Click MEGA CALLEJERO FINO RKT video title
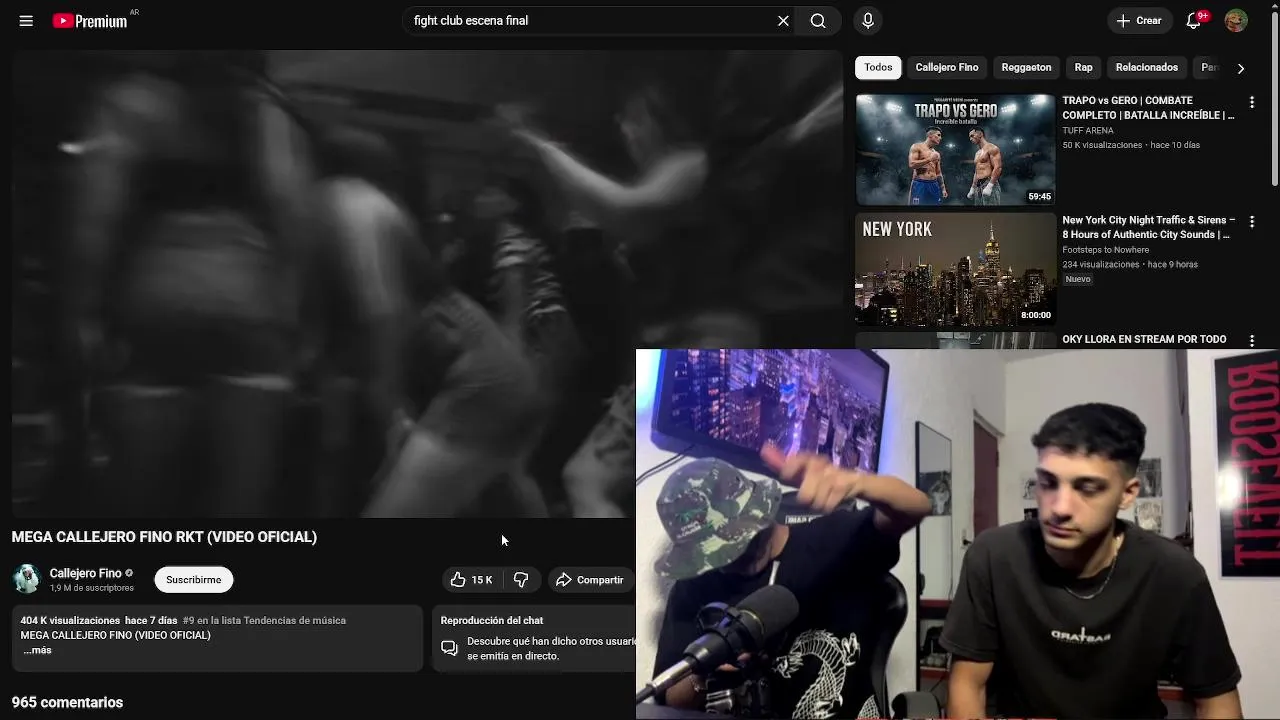The width and height of the screenshot is (1280, 720). [x=164, y=537]
